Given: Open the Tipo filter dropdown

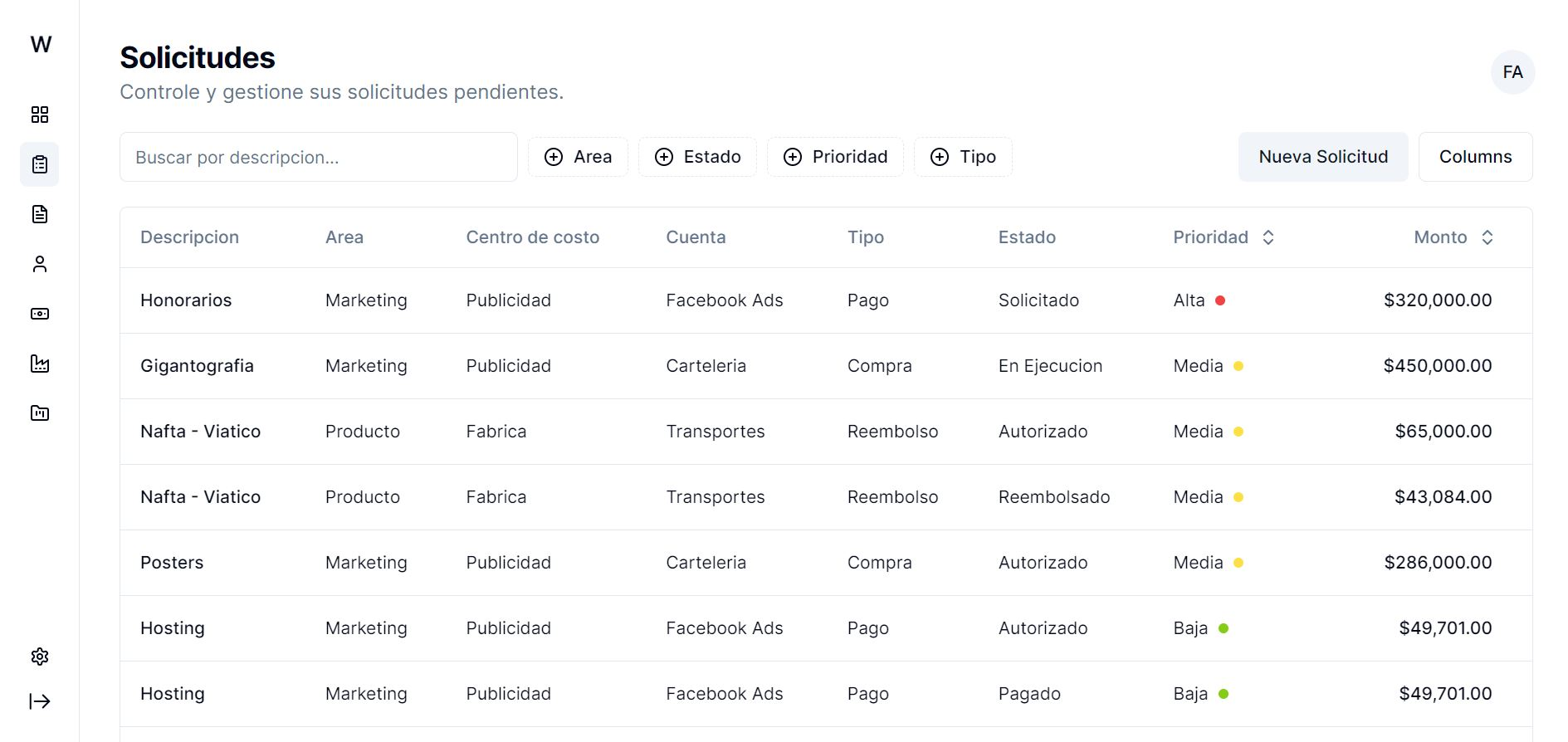Looking at the screenshot, I should pos(963,157).
